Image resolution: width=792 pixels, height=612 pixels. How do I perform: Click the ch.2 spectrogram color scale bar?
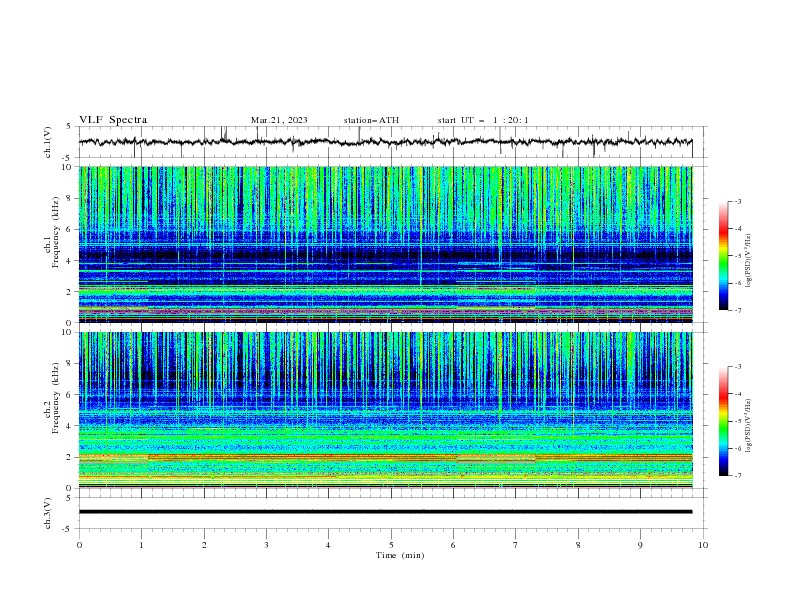(724, 421)
